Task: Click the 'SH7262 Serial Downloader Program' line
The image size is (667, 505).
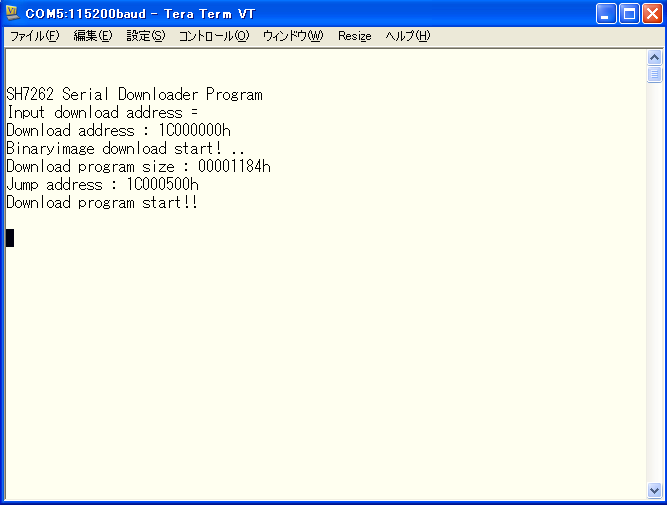Action: (134, 94)
